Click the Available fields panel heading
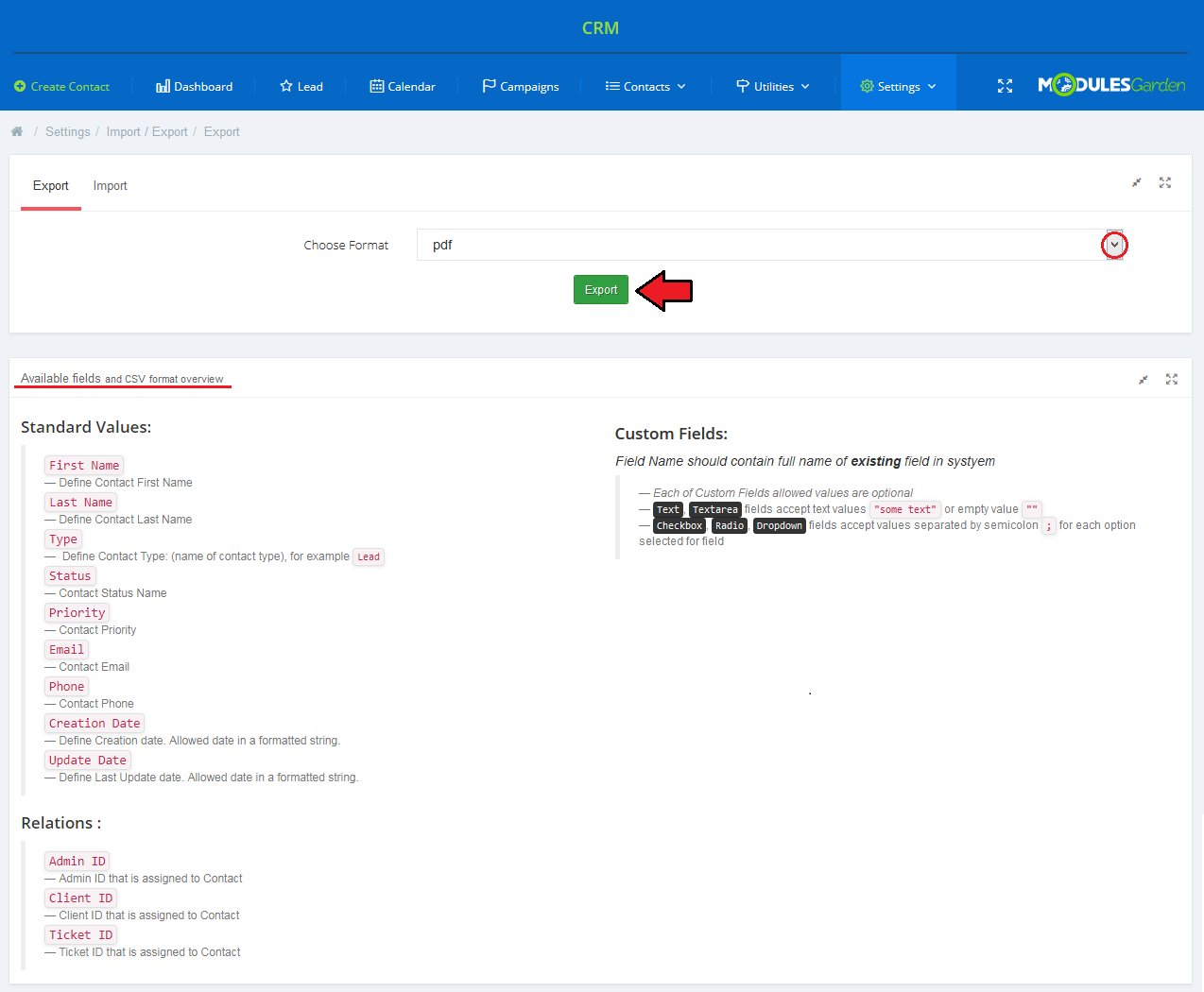Image resolution: width=1204 pixels, height=992 pixels. click(x=122, y=379)
